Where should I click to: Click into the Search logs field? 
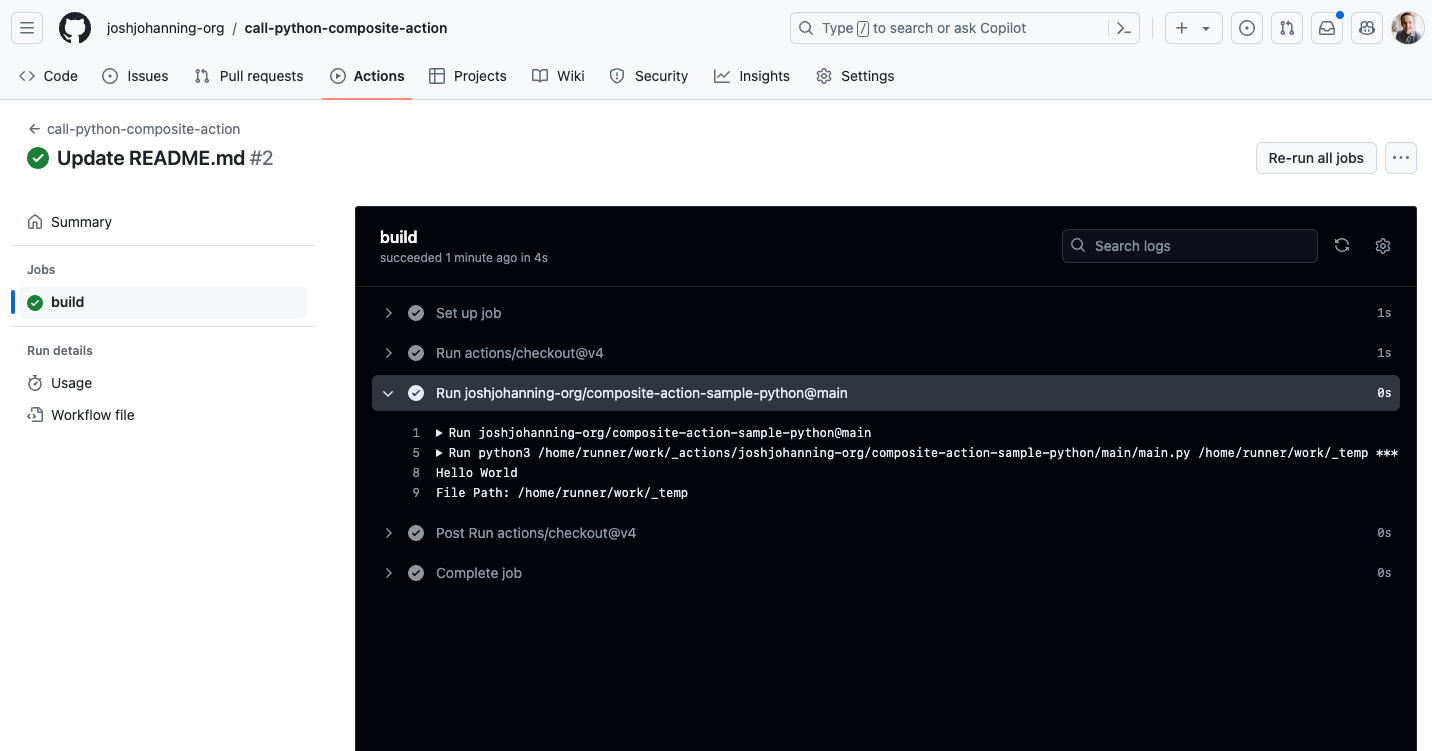(1189, 245)
